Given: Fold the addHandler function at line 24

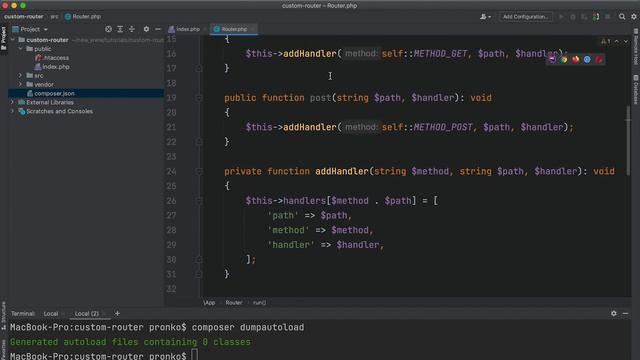Looking at the screenshot, I should point(199,171).
